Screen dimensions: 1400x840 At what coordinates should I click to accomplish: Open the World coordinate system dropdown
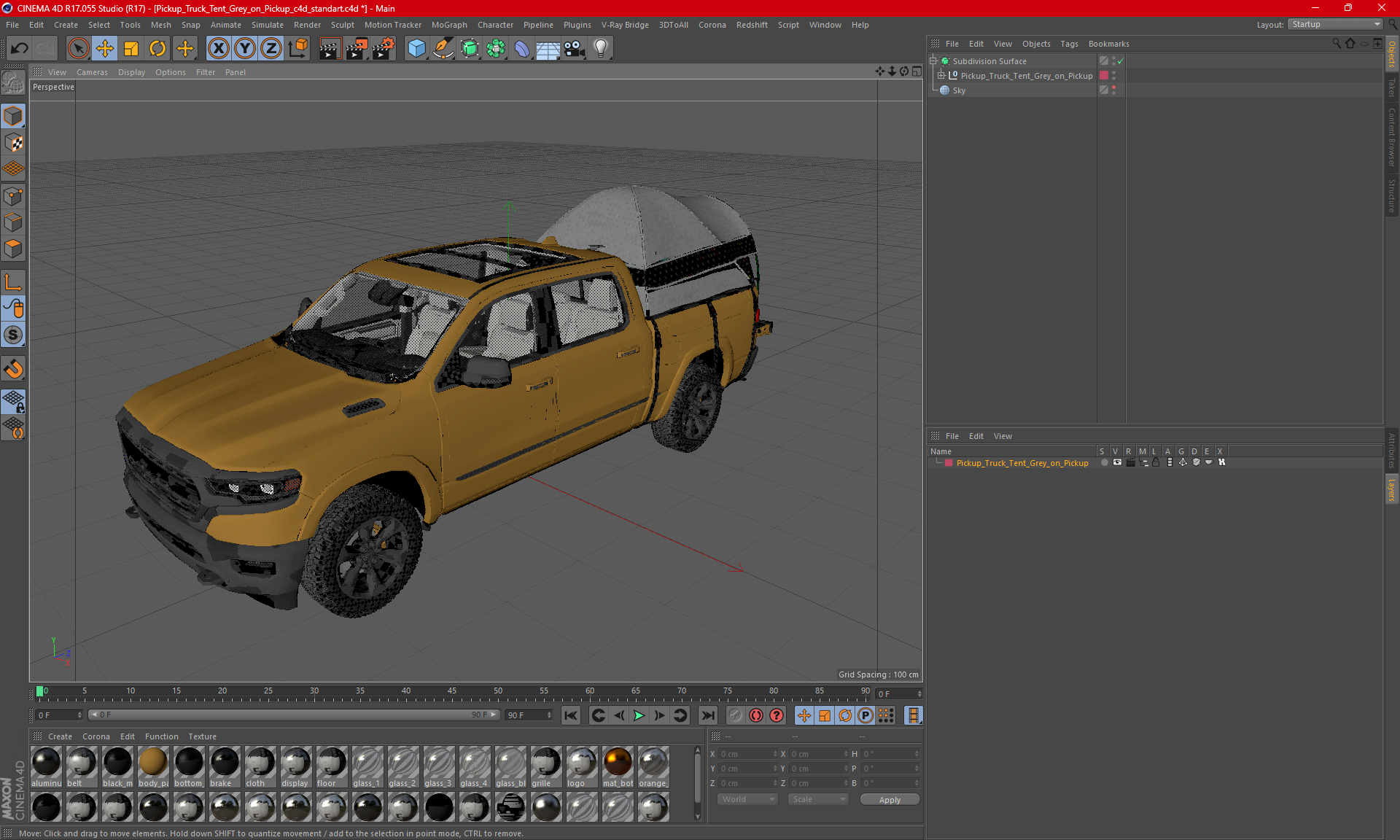click(747, 799)
